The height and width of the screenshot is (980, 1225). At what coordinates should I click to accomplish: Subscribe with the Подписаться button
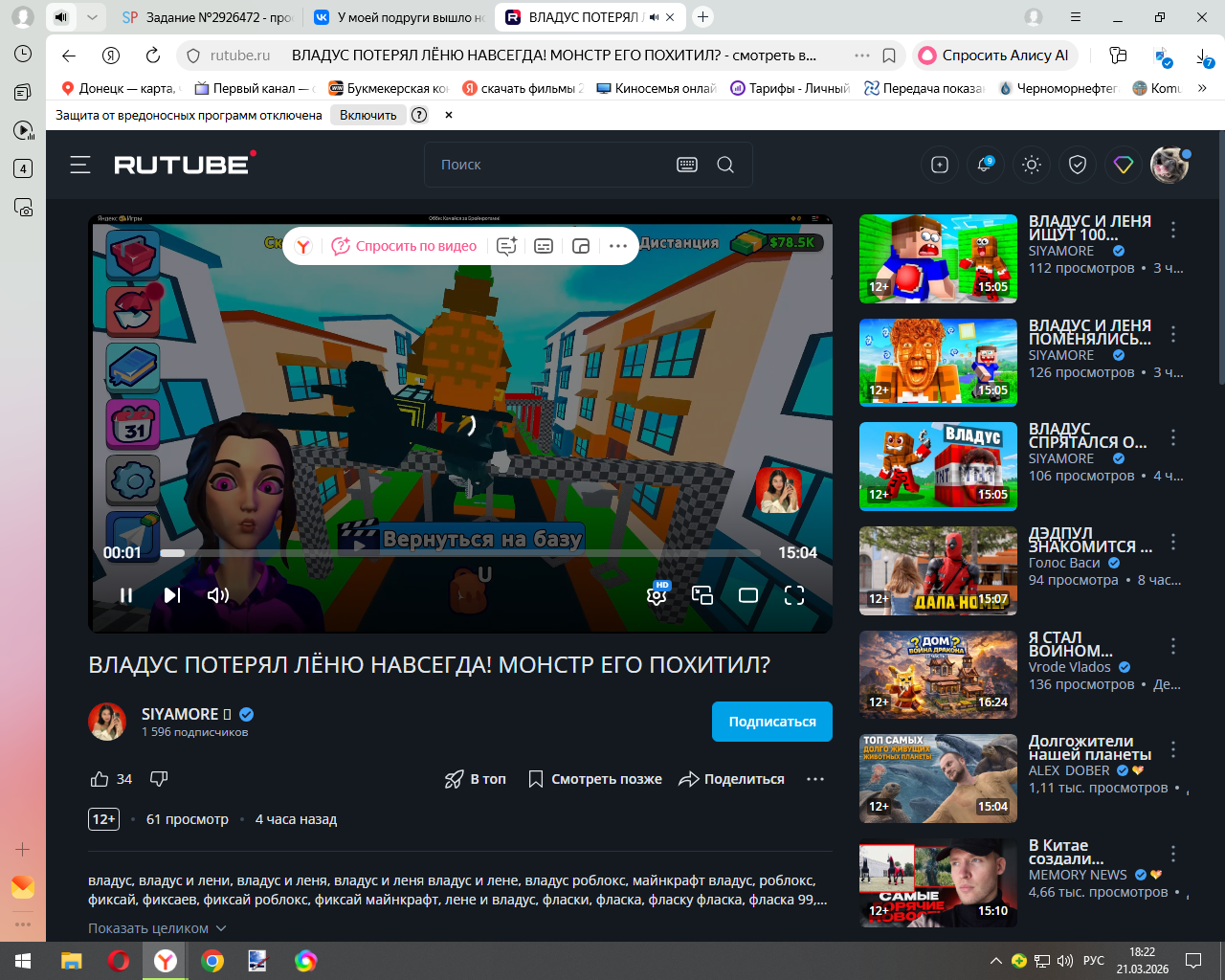[x=772, y=722]
